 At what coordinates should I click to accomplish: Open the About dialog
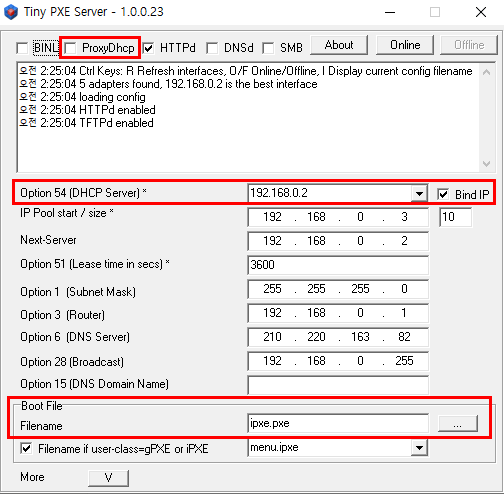pyautogui.click(x=339, y=45)
